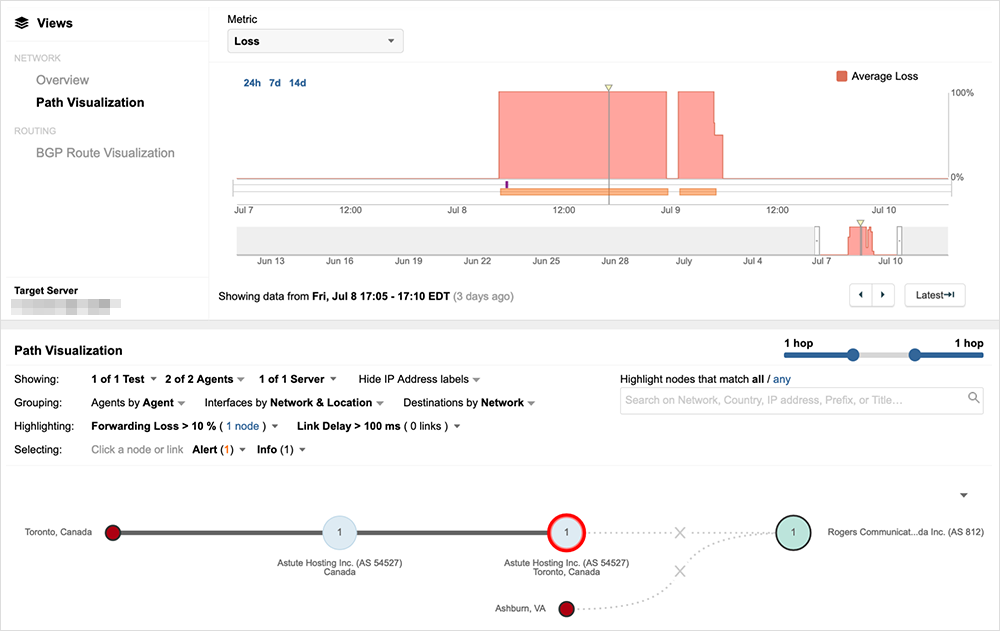Set time range to 7d

(274, 83)
